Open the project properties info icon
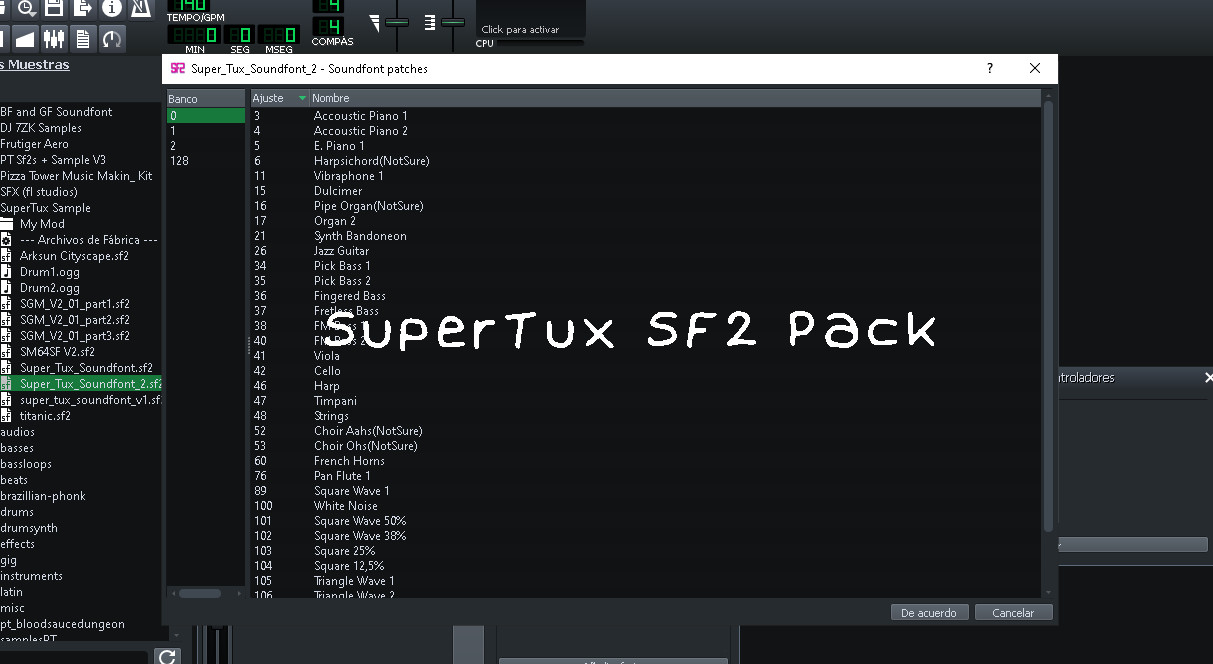The width and height of the screenshot is (1213, 664). pos(111,9)
